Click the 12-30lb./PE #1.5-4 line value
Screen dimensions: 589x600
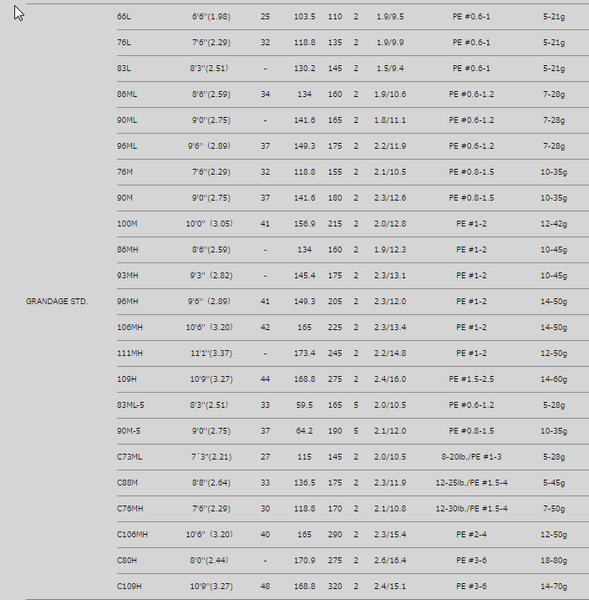472,509
